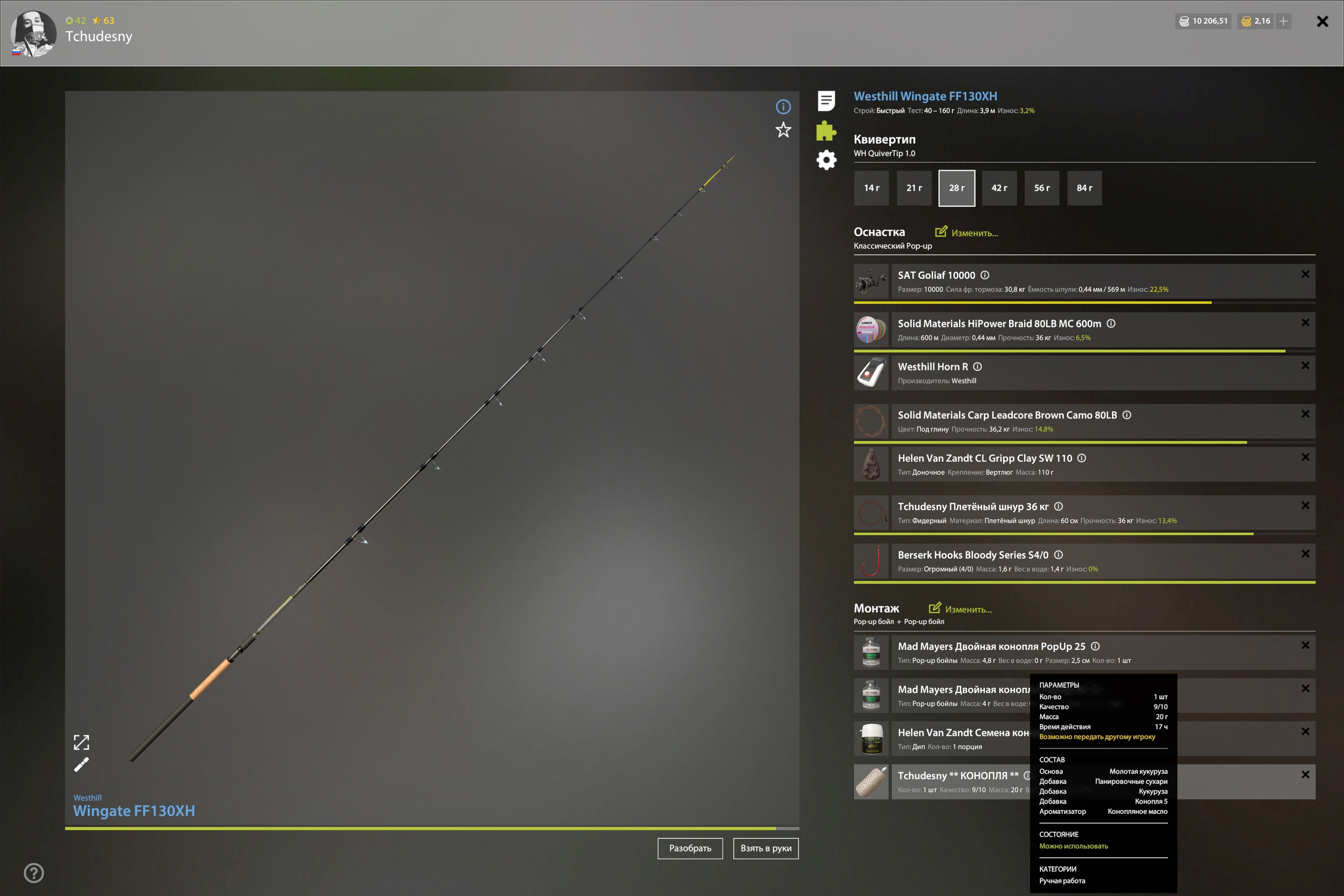Image resolution: width=1344 pixels, height=896 pixels.
Task: Remove HiPower Braid 80LB line from setup
Action: point(1305,323)
